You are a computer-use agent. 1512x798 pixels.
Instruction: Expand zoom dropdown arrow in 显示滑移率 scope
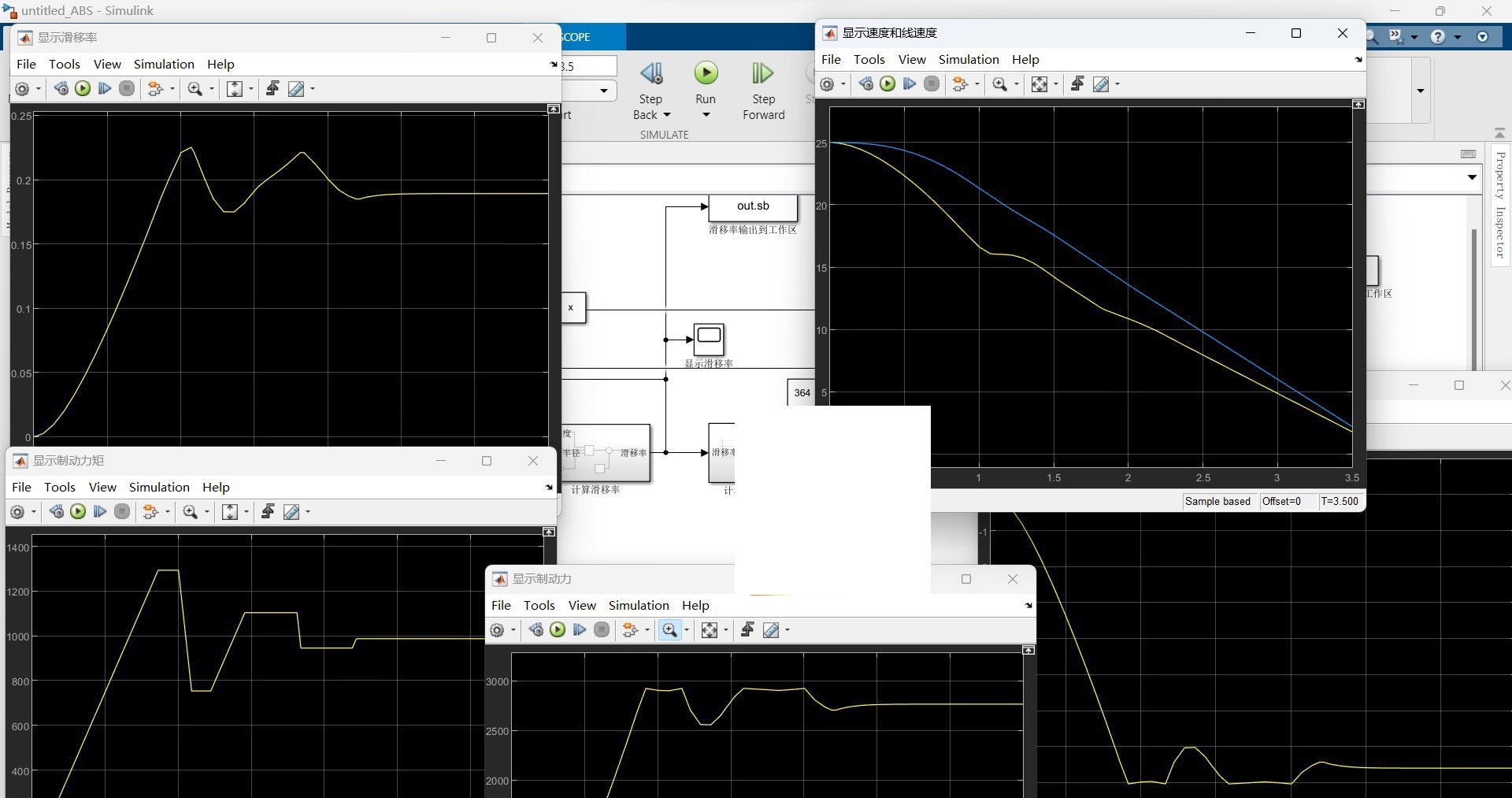[211, 89]
